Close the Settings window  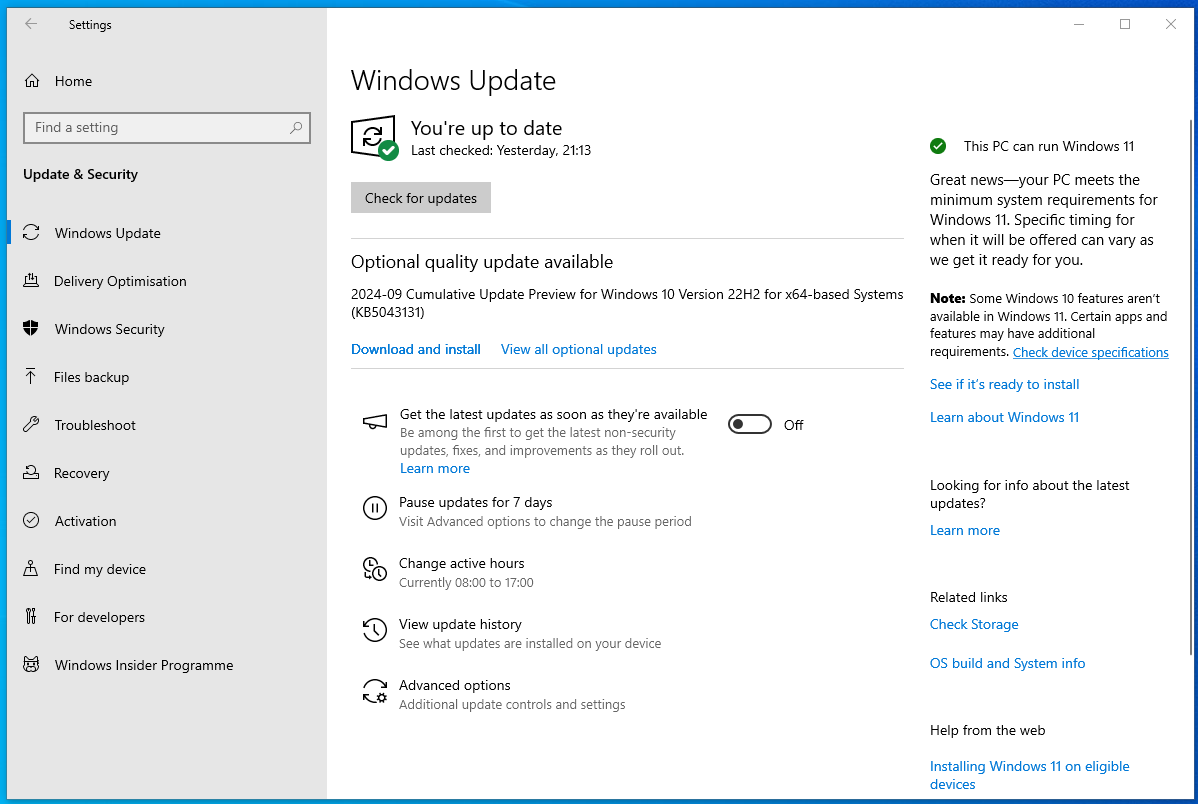[1170, 24]
